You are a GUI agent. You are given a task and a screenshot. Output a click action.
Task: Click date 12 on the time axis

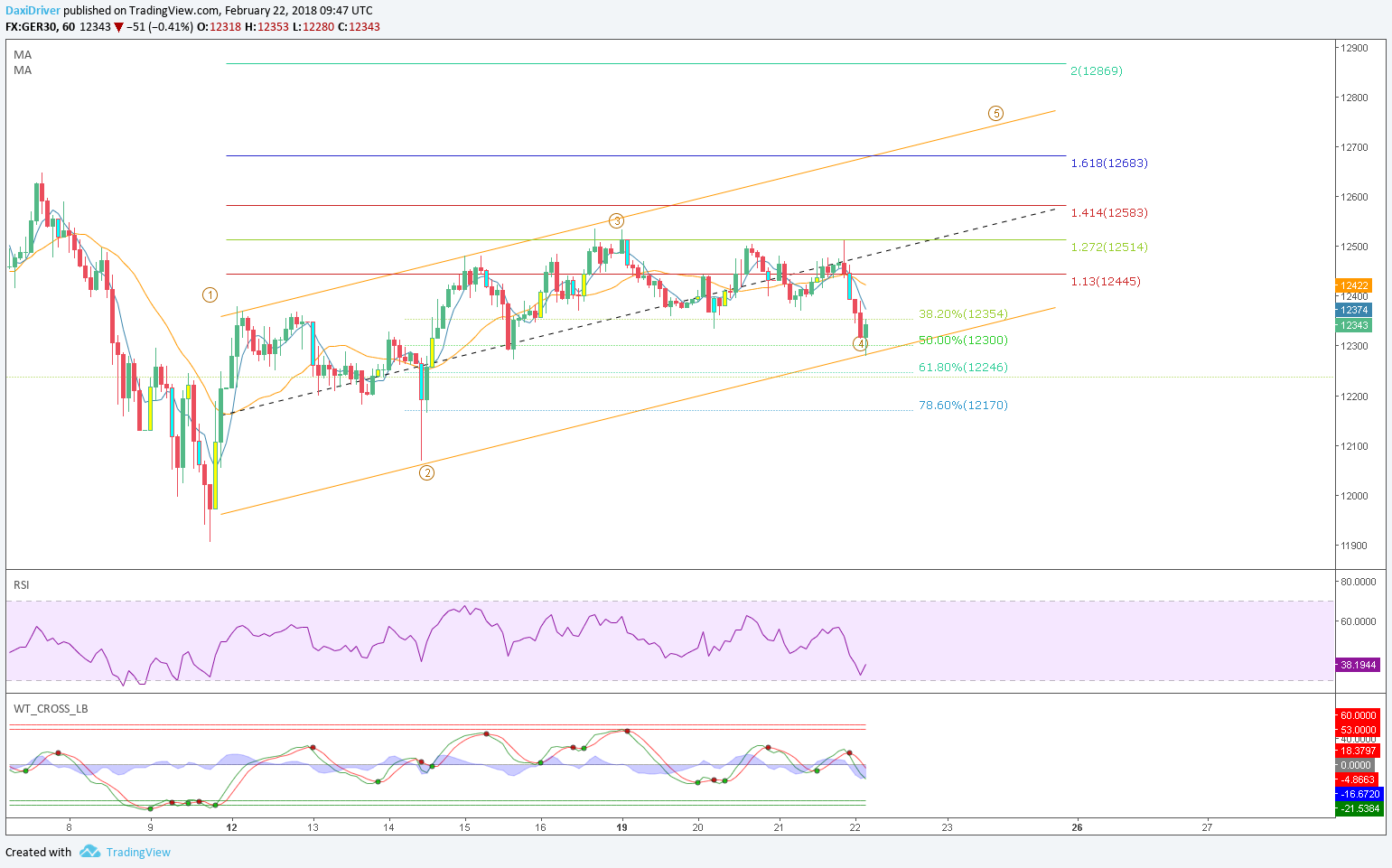(231, 826)
